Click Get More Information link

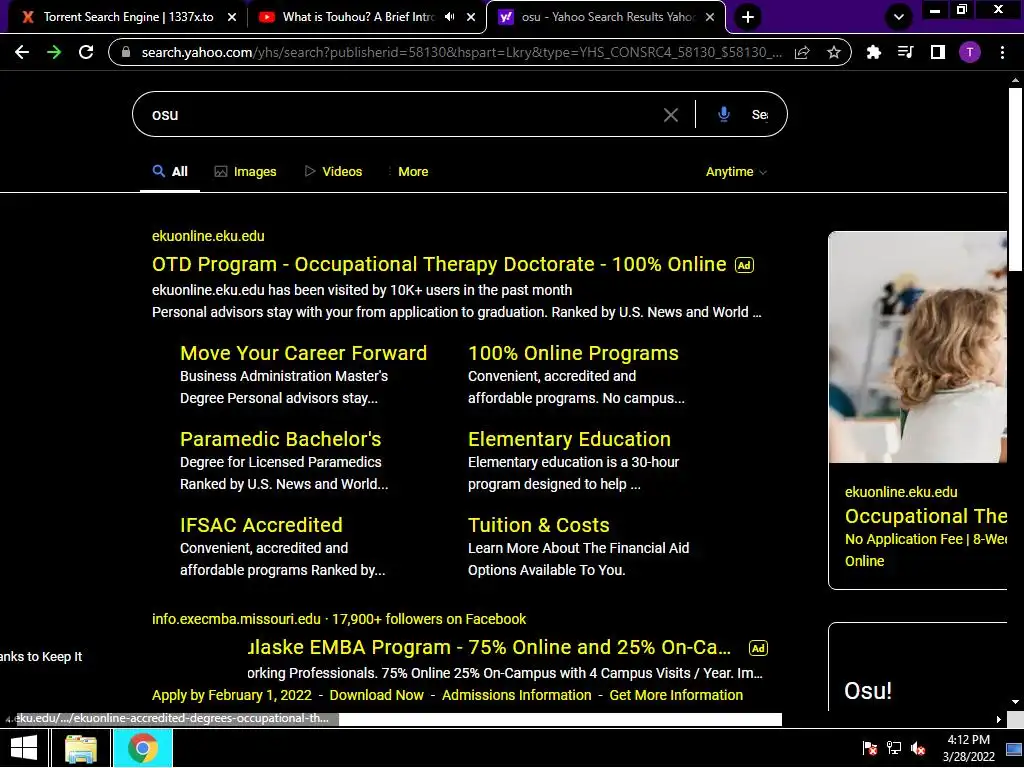pos(676,696)
